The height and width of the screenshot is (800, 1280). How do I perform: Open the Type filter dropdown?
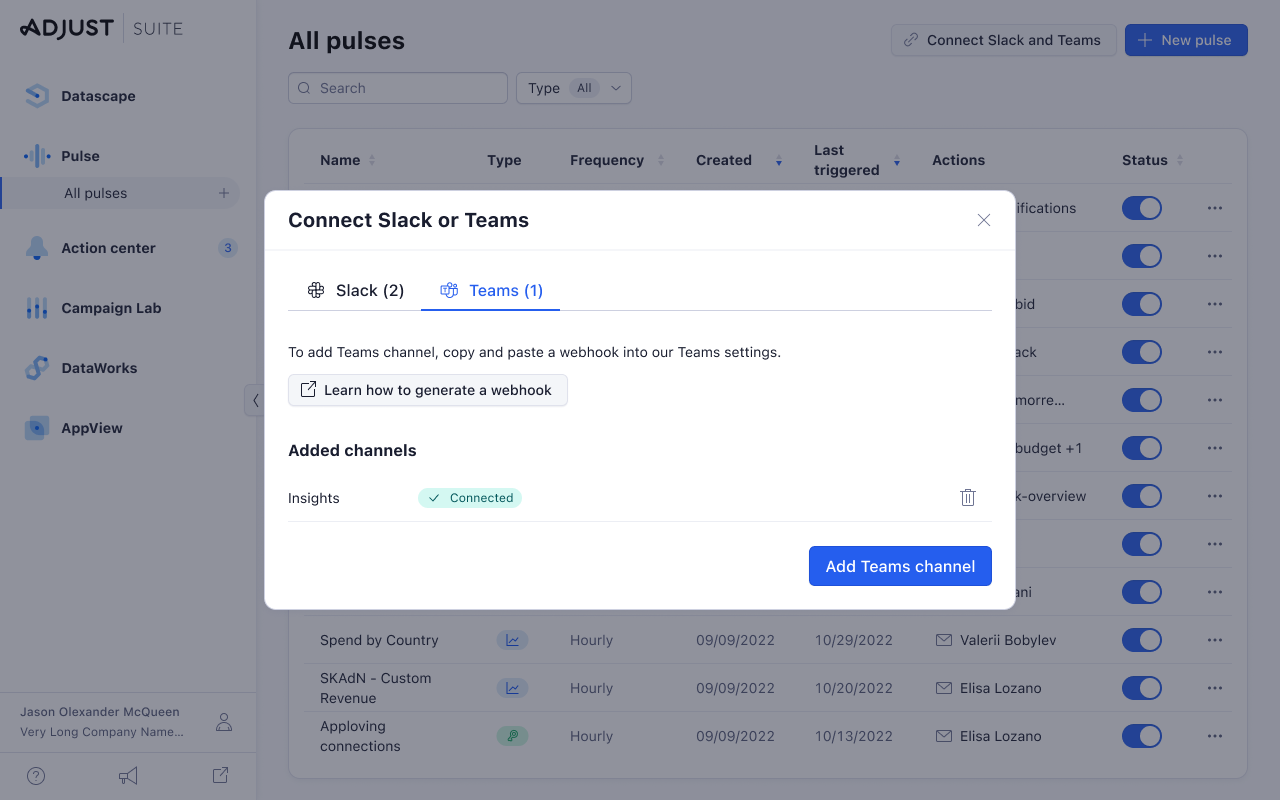[x=573, y=88]
